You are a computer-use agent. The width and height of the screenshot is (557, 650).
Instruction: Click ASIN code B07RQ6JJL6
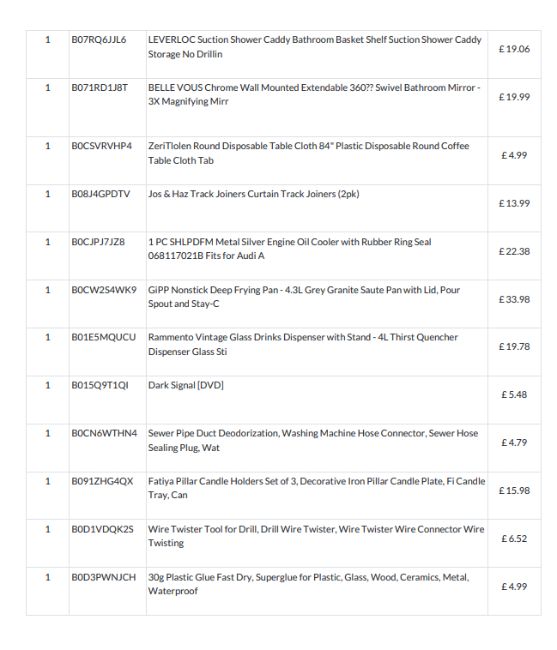pyautogui.click(x=99, y=40)
